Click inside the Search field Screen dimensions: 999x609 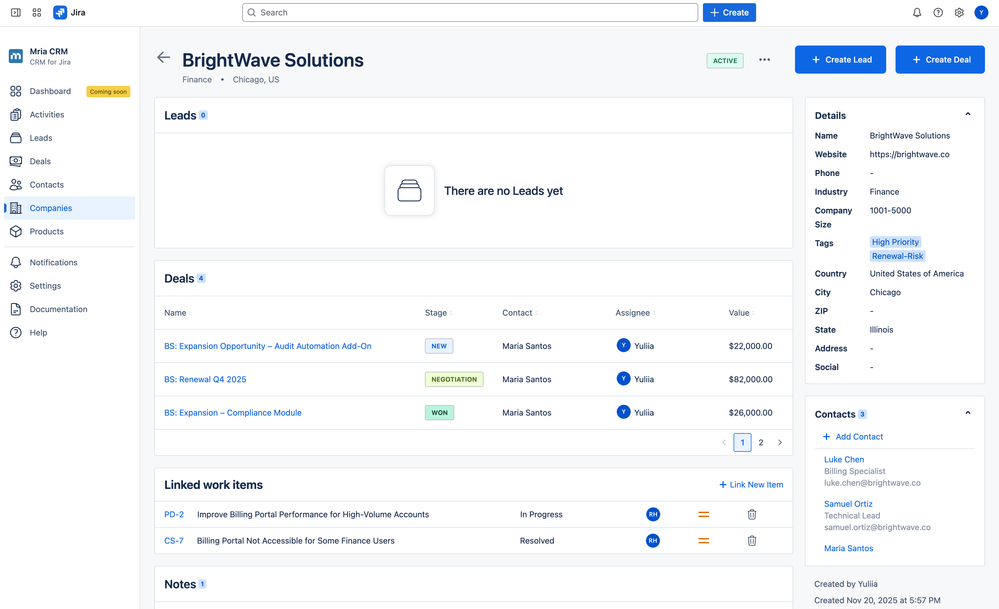470,12
